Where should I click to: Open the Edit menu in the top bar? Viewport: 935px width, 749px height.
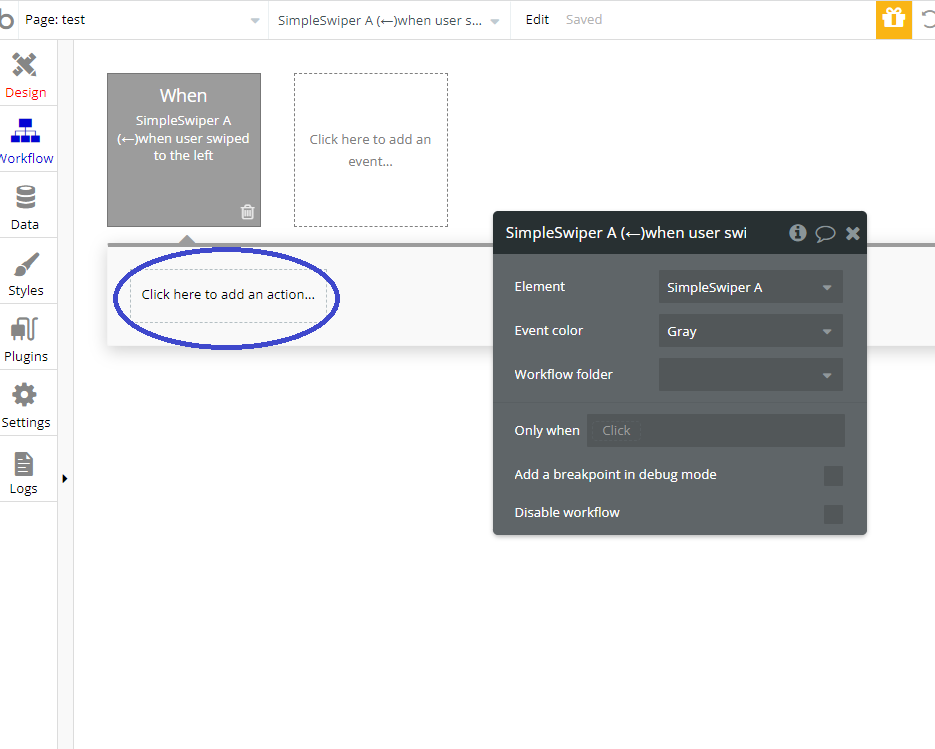537,19
